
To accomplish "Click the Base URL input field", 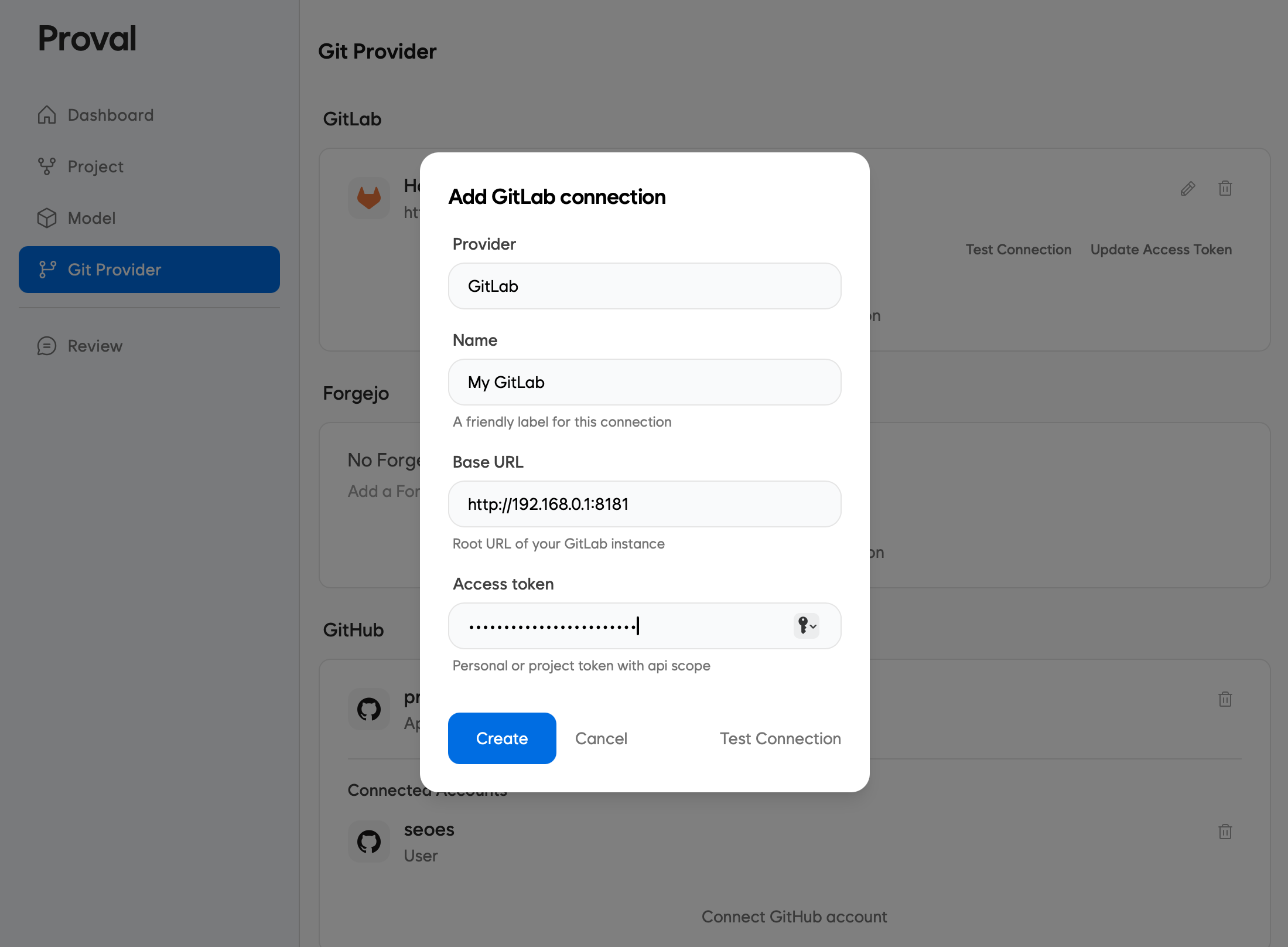I will [645, 504].
